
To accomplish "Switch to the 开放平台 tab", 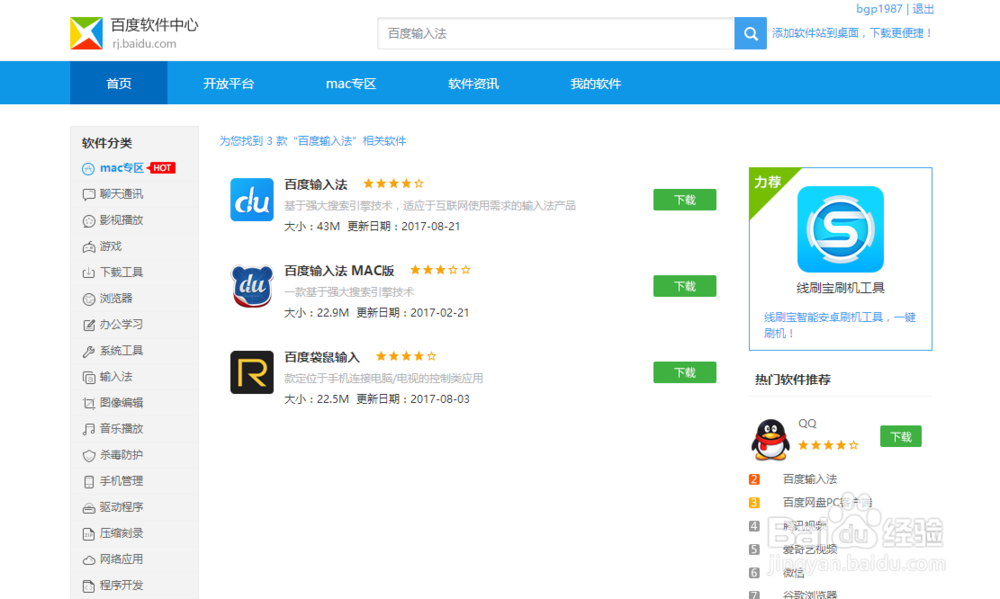I will click(x=232, y=83).
